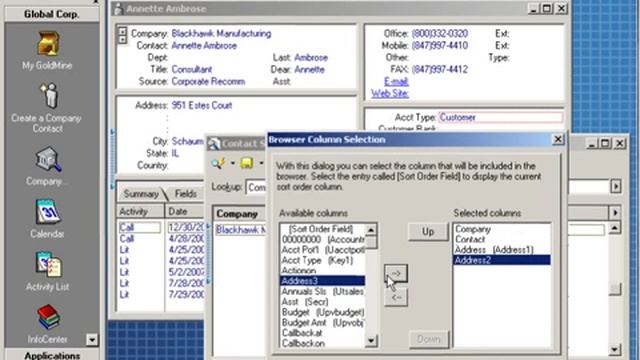This screenshot has height=360, width=640.
Task: Click the Down button
Action: tap(428, 339)
